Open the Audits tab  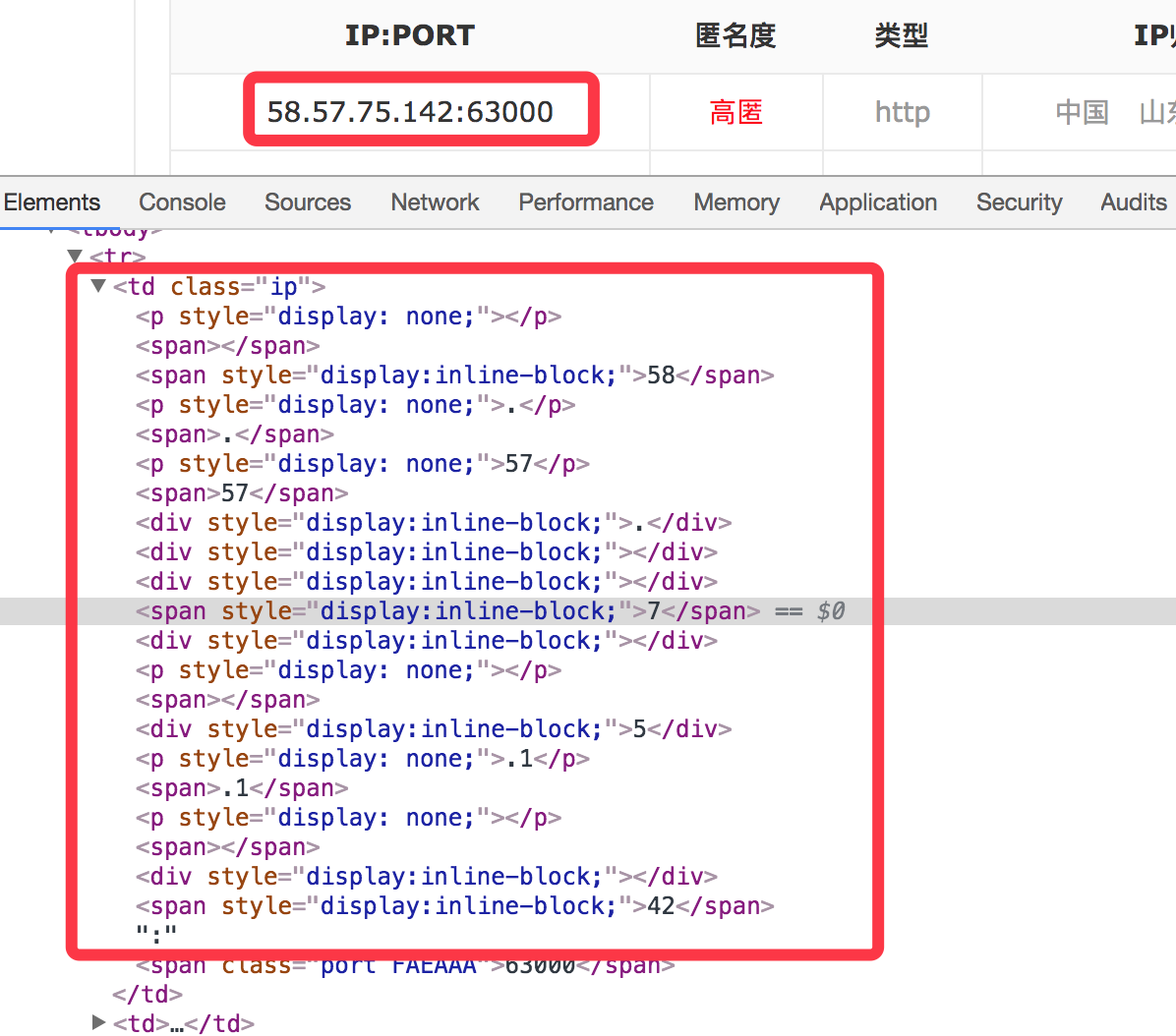pyautogui.click(x=1133, y=202)
